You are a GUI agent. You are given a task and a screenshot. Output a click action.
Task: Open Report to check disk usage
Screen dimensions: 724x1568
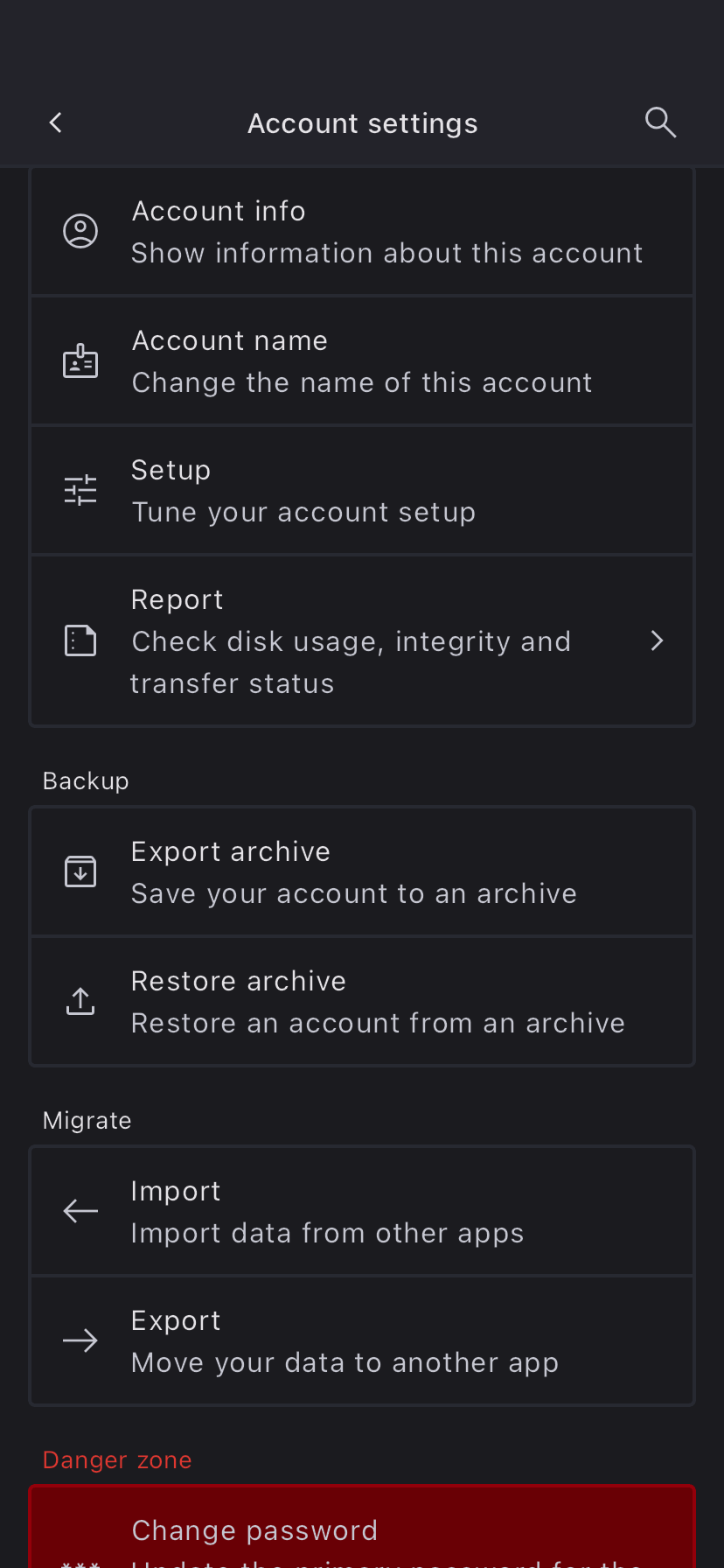350,641
